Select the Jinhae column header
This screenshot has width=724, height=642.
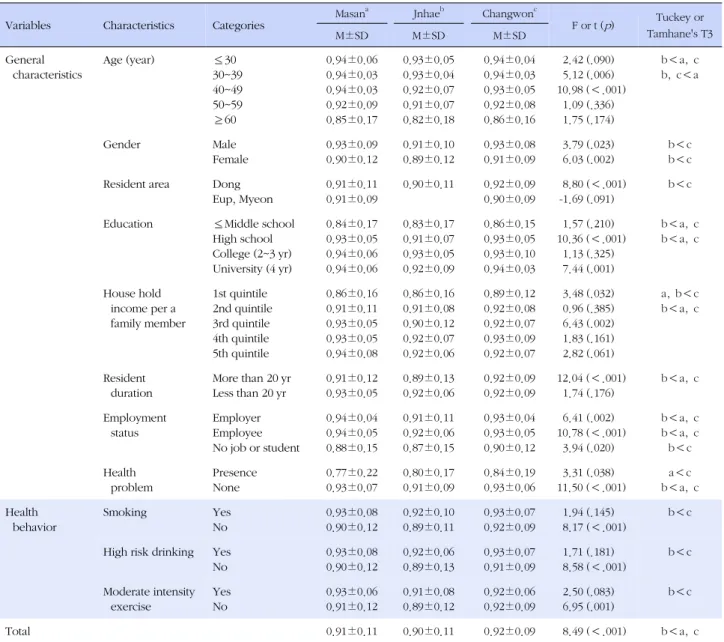(x=428, y=14)
